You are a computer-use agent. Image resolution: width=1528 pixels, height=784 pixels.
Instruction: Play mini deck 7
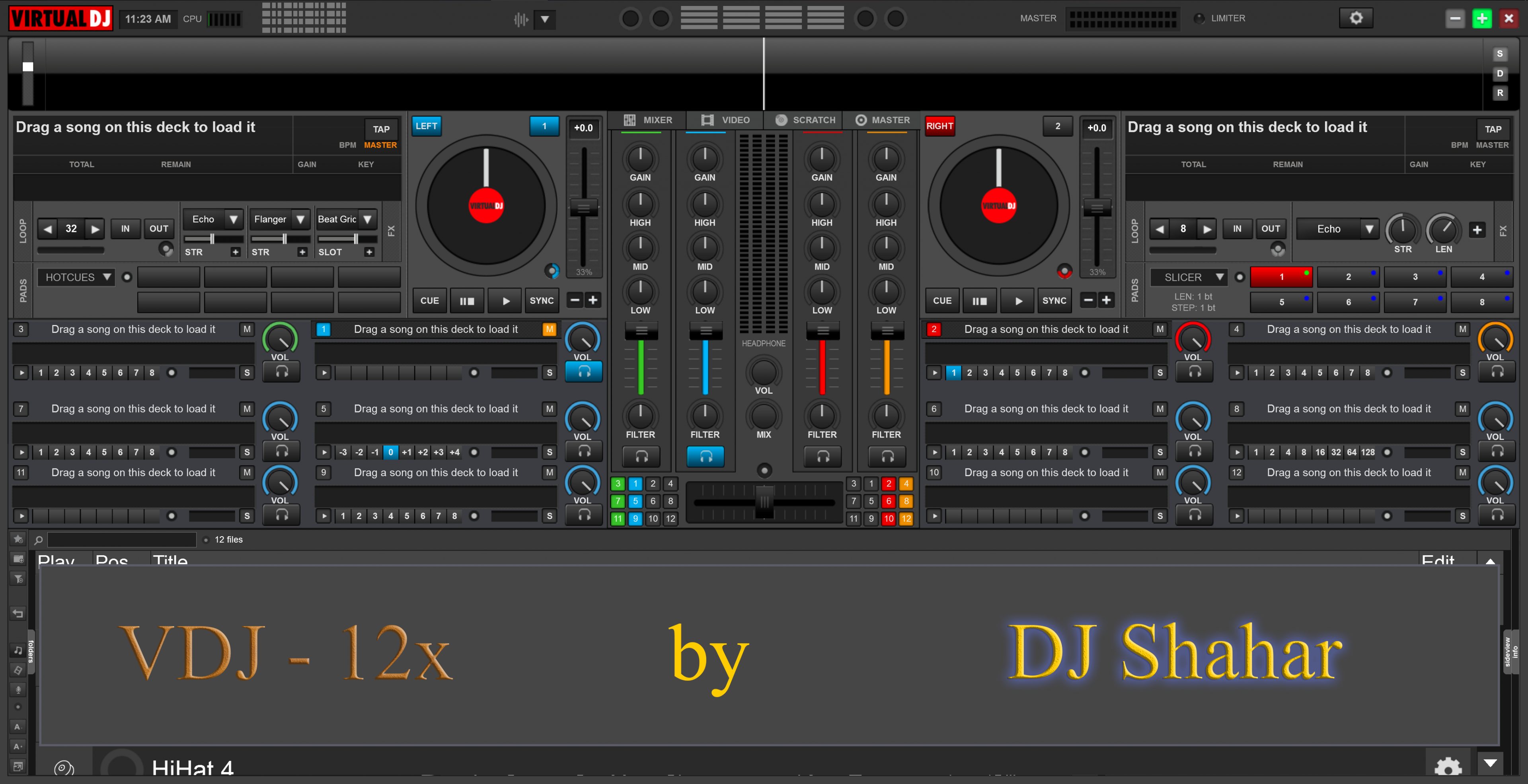click(x=21, y=452)
